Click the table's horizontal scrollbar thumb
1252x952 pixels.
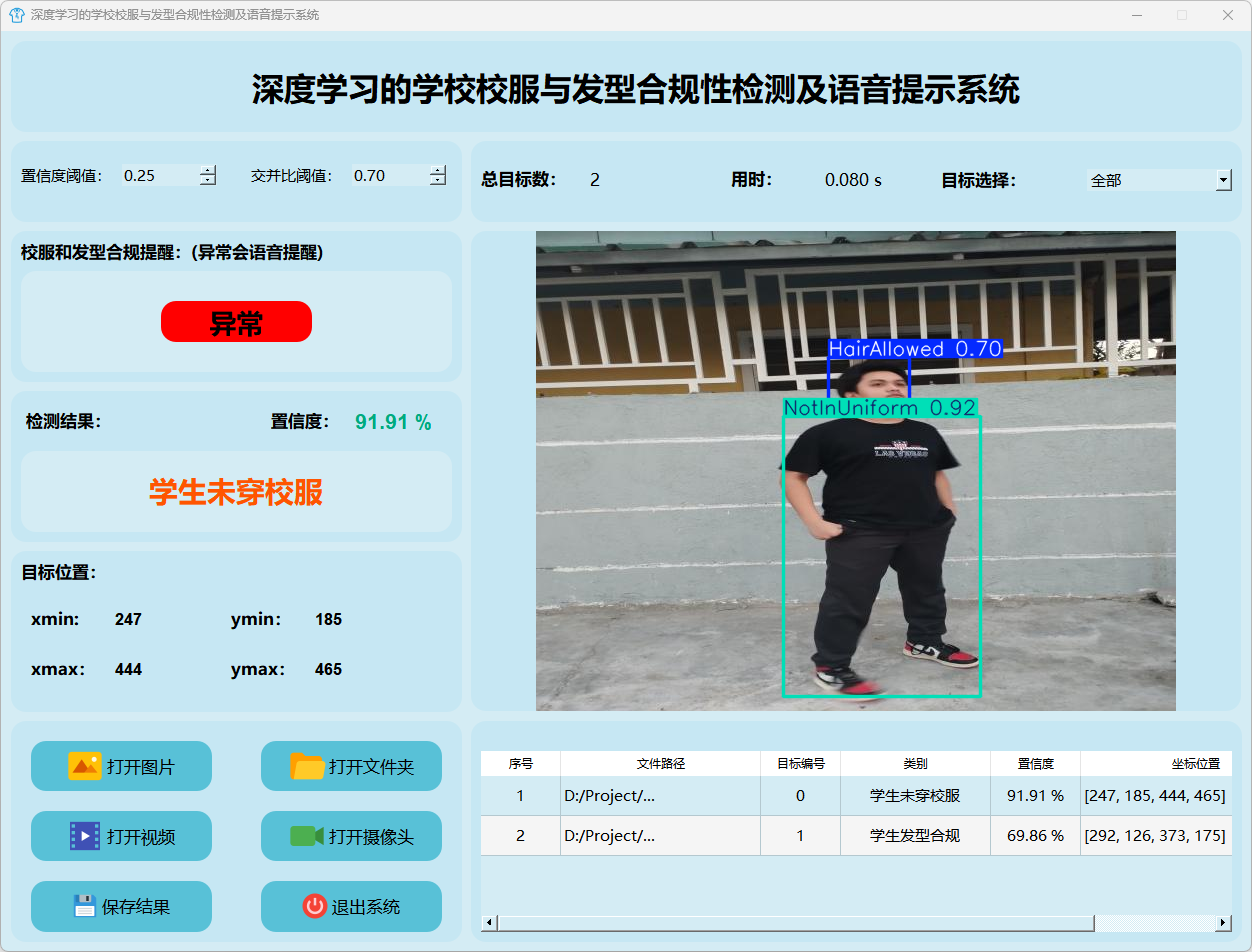coord(796,922)
